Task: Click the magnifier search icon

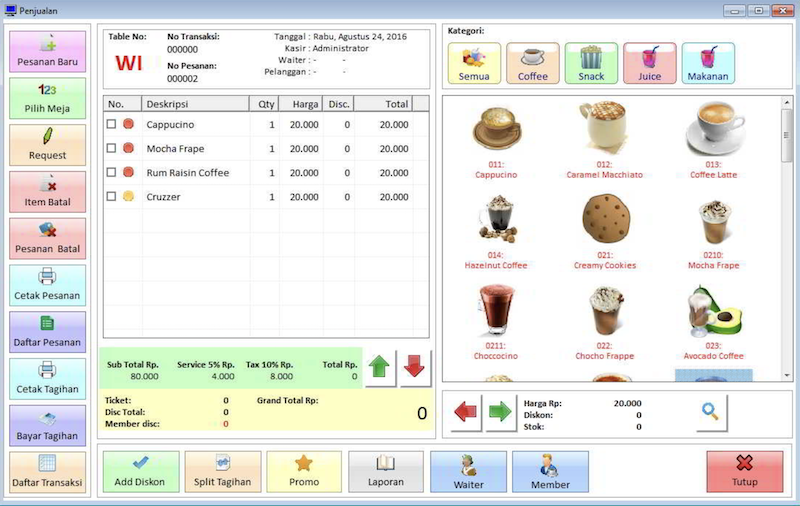Action: (x=711, y=411)
